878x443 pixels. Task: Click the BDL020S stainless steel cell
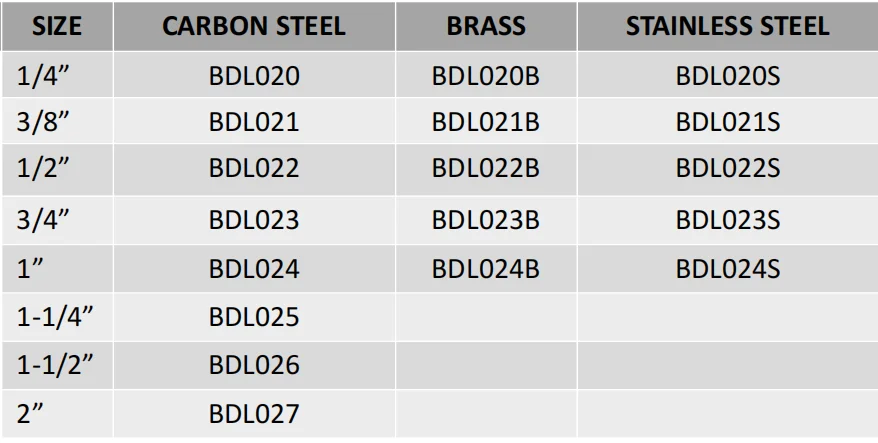[727, 75]
